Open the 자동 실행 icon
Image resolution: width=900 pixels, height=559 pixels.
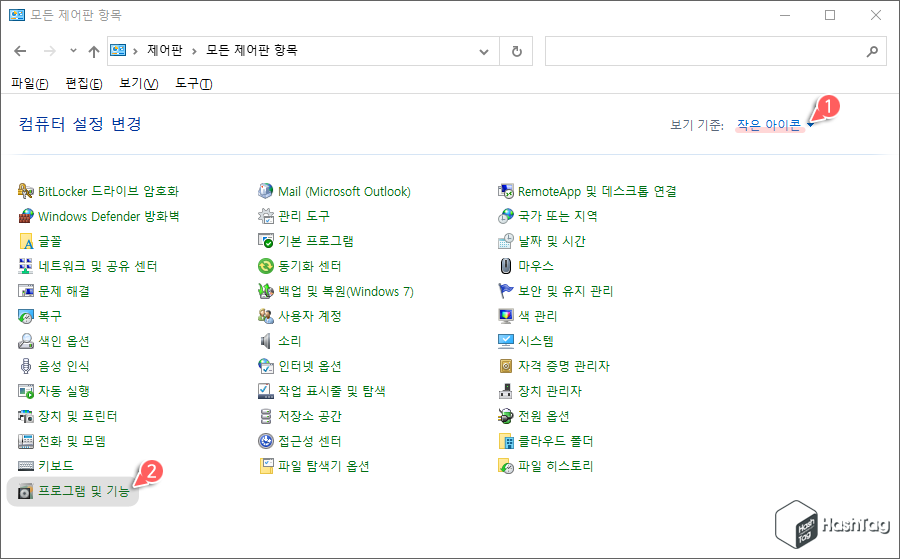[x=26, y=391]
